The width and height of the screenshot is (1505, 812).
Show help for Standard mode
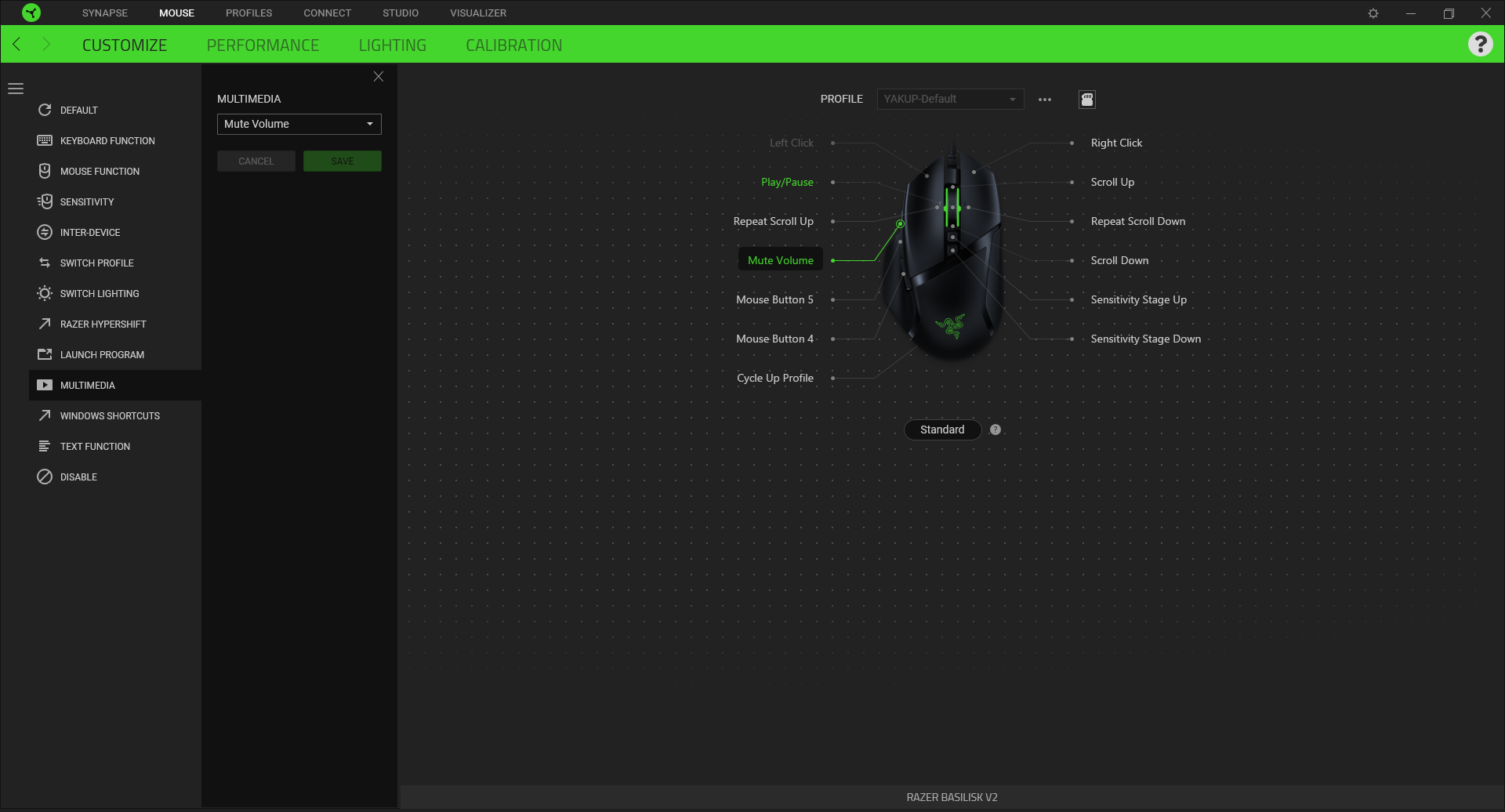[995, 430]
